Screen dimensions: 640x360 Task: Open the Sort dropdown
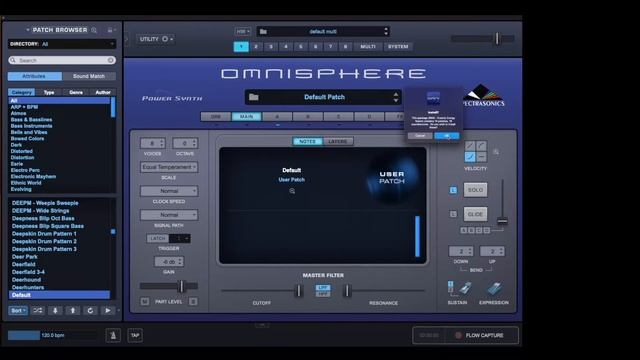point(18,311)
